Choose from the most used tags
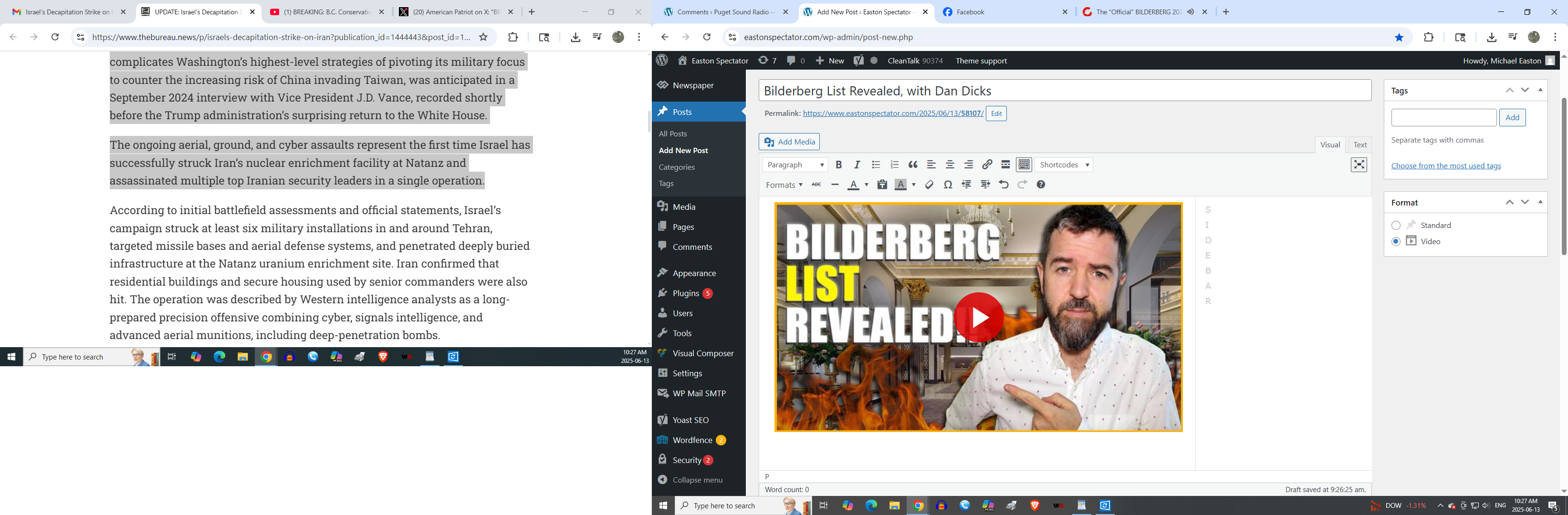Screen dimensions: 1568x515 tap(1446, 166)
